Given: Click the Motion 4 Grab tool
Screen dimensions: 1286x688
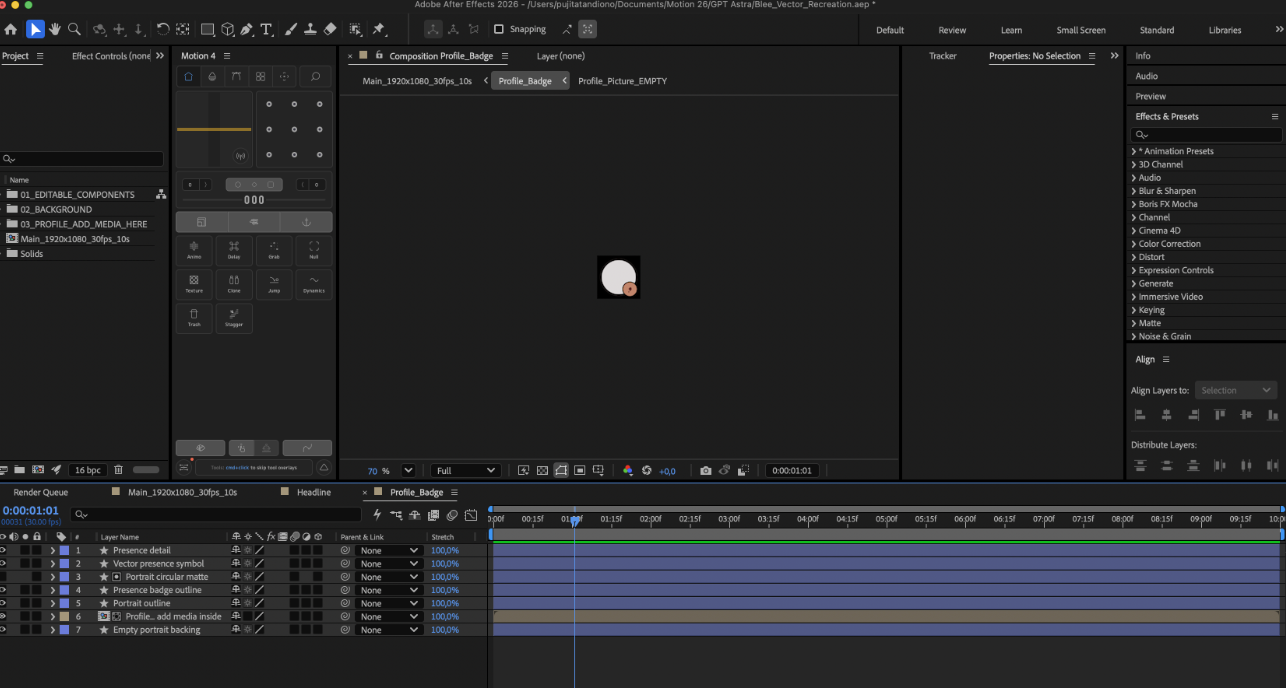Looking at the screenshot, I should (x=274, y=250).
